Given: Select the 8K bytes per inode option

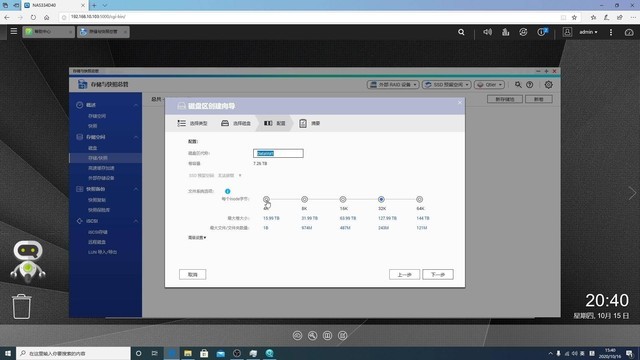Looking at the screenshot, I should [x=304, y=199].
